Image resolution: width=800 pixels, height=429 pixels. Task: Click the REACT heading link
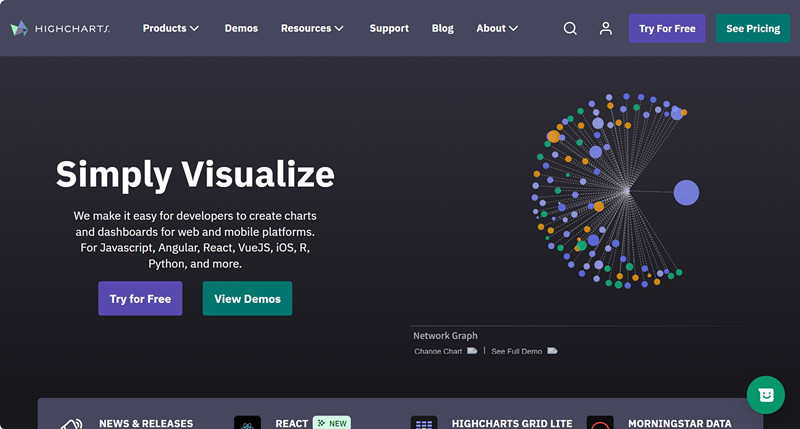[x=292, y=423]
